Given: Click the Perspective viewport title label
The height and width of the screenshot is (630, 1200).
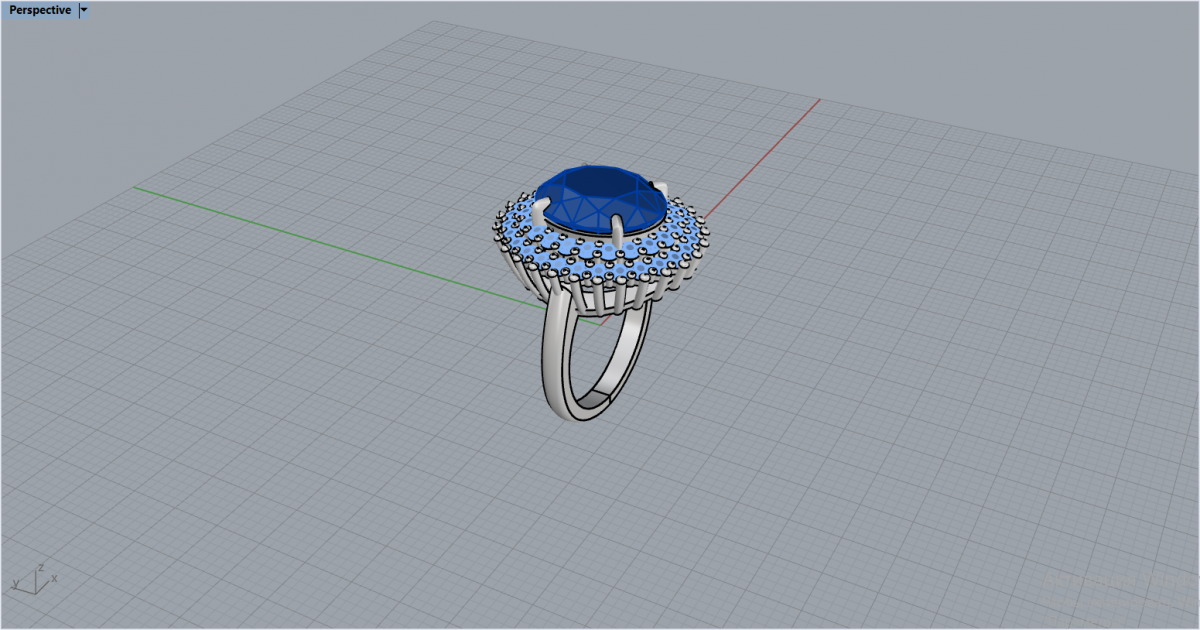Looking at the screenshot, I should pyautogui.click(x=40, y=10).
